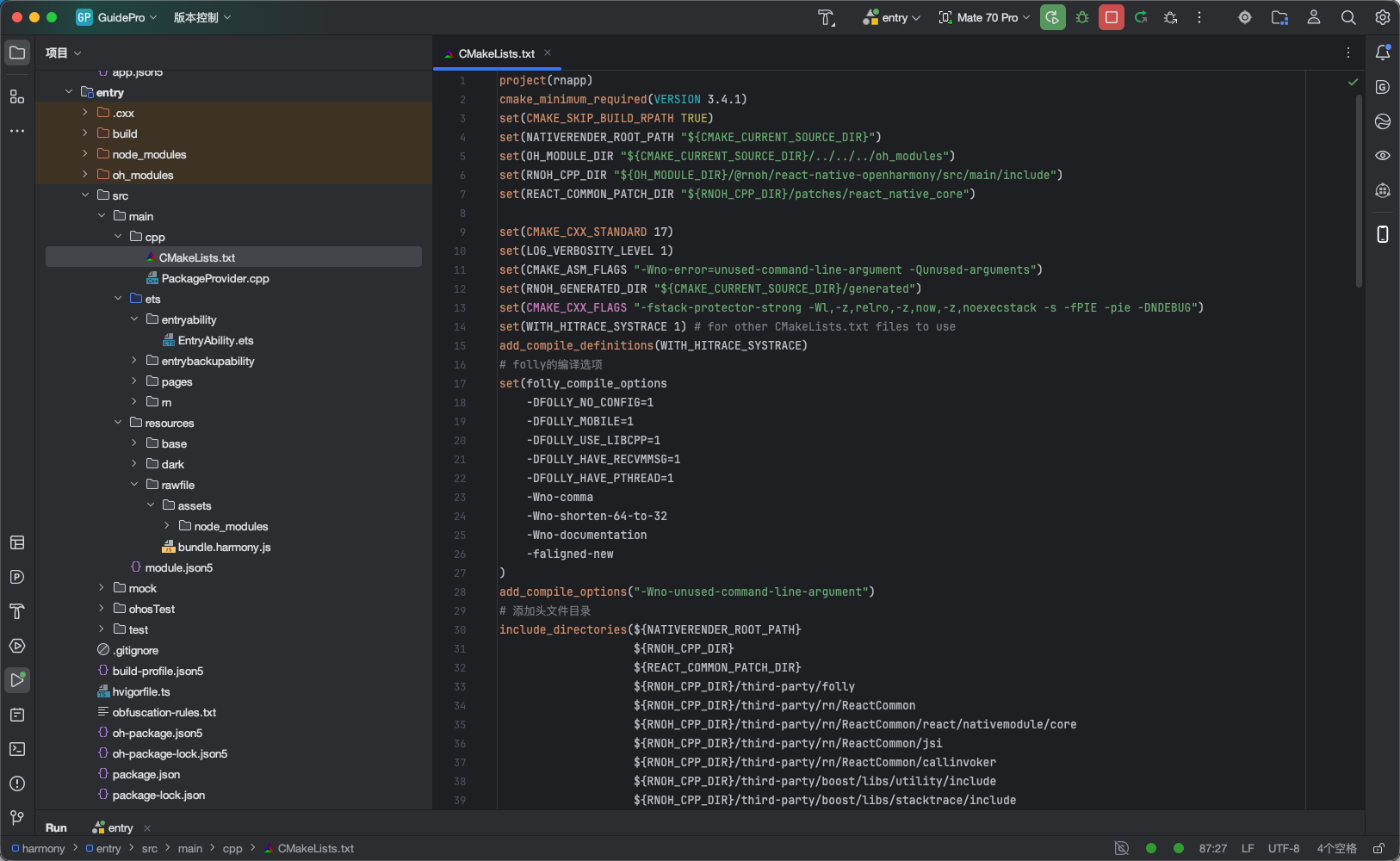Open the project structure folder icon
The width and height of the screenshot is (1400, 861).
pyautogui.click(x=1279, y=17)
